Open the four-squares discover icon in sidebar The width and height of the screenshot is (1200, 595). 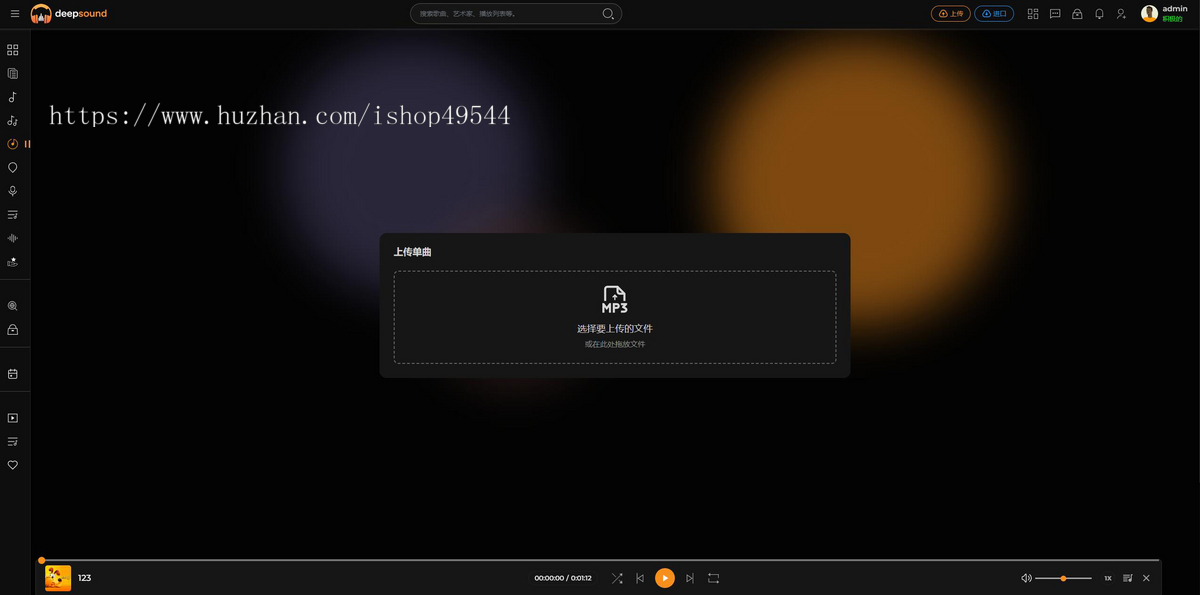coord(13,49)
